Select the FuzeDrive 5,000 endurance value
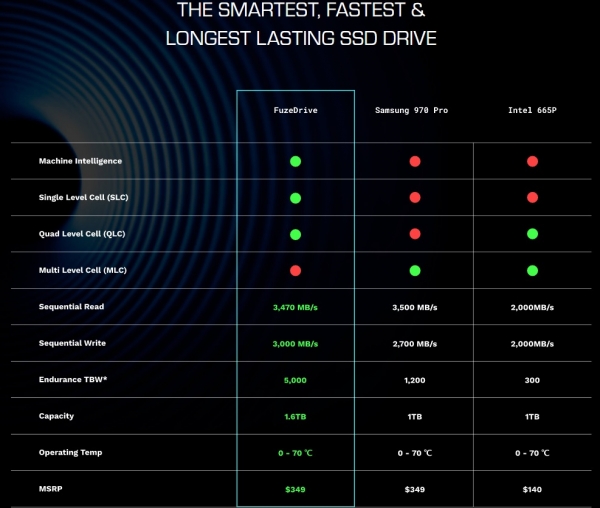 click(x=295, y=380)
